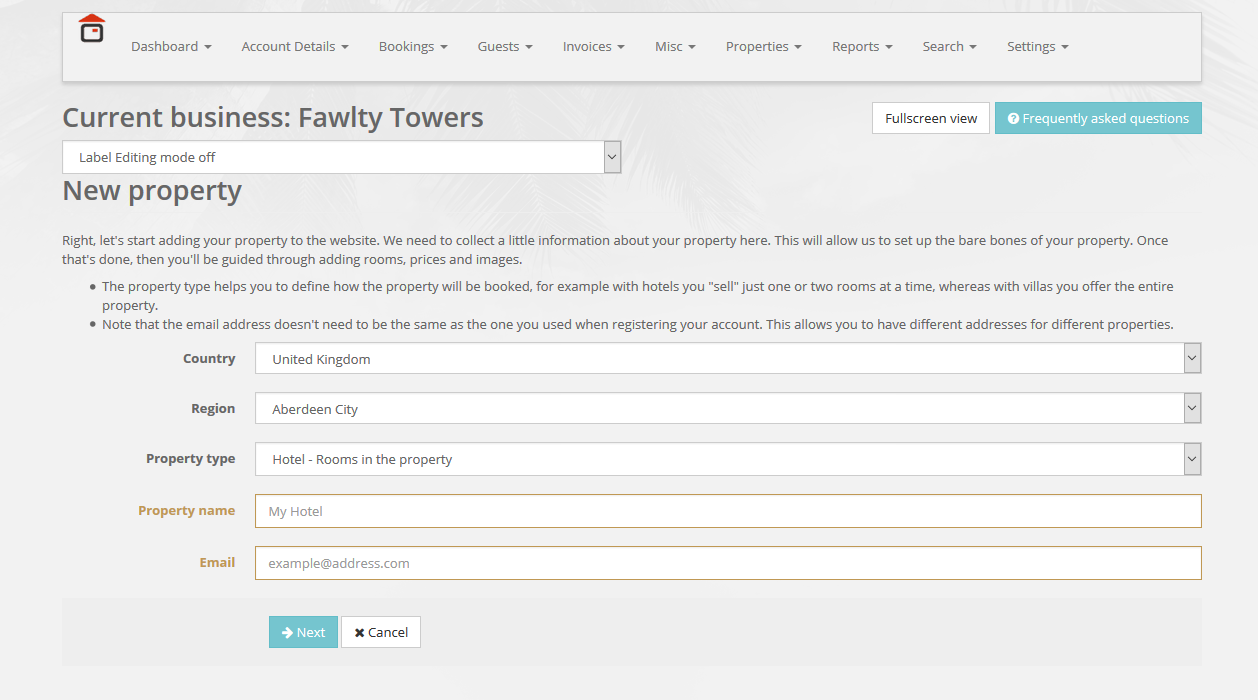Open the Region dropdown showing Aberdeen City
The height and width of the screenshot is (700, 1258).
pyautogui.click(x=728, y=409)
